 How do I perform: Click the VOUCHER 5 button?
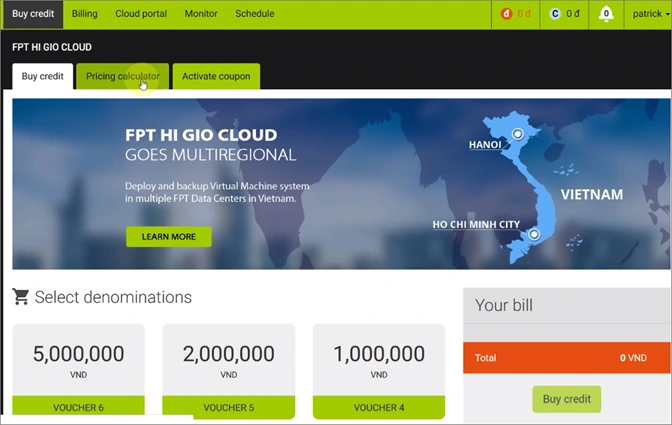click(x=228, y=407)
